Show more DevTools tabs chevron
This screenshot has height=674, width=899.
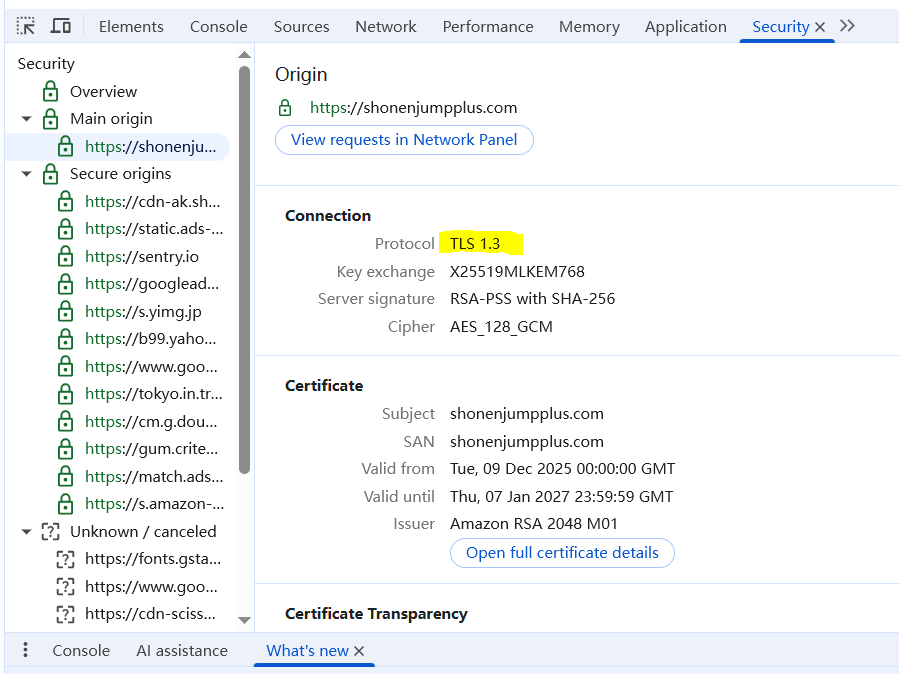click(847, 26)
